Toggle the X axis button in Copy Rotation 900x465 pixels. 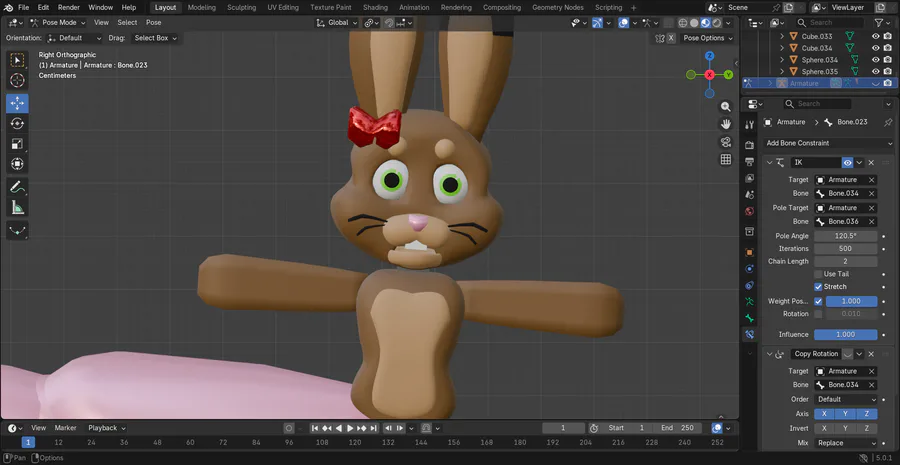pyautogui.click(x=824, y=413)
